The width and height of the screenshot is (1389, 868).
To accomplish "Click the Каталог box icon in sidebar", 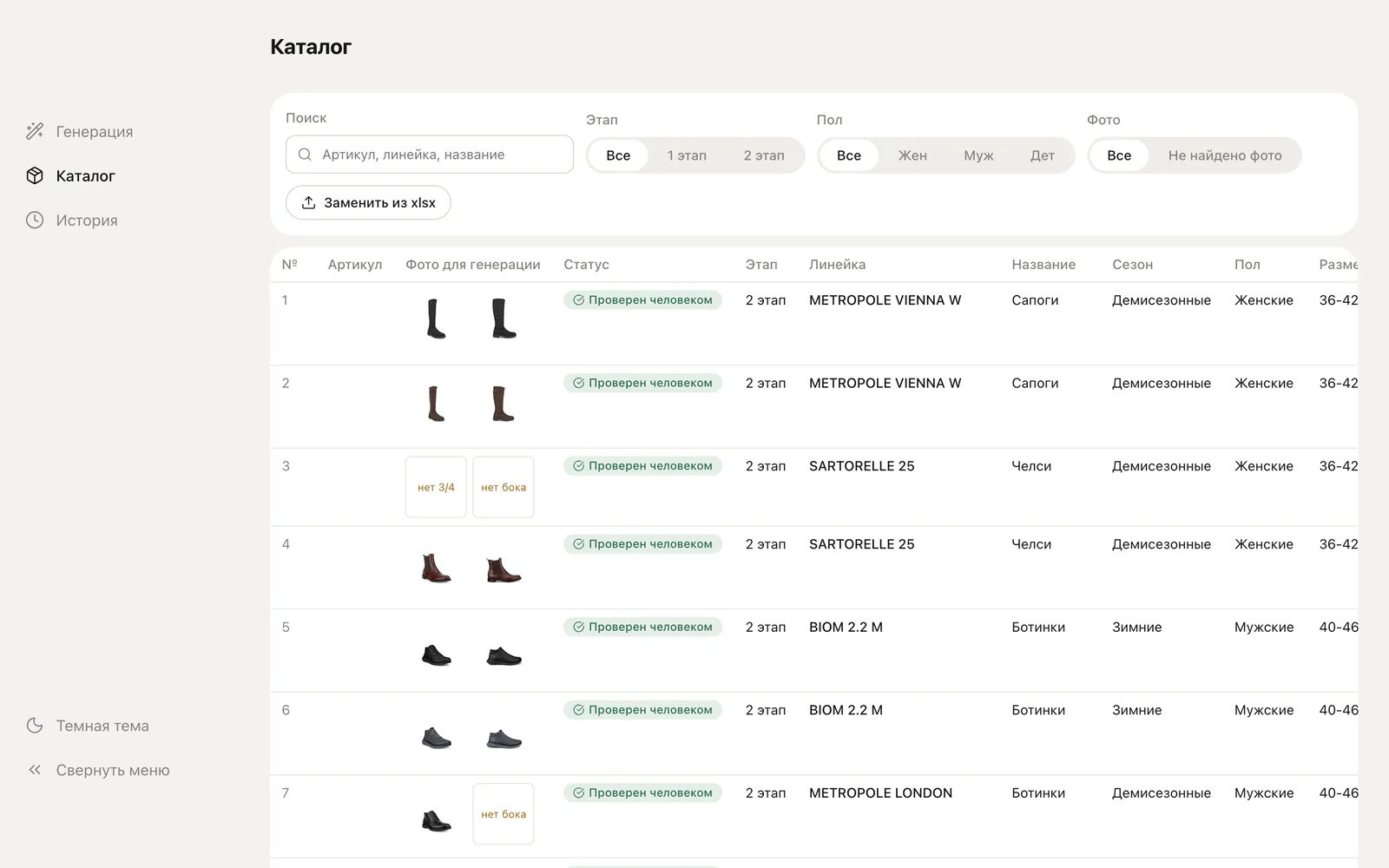I will pyautogui.click(x=35, y=175).
